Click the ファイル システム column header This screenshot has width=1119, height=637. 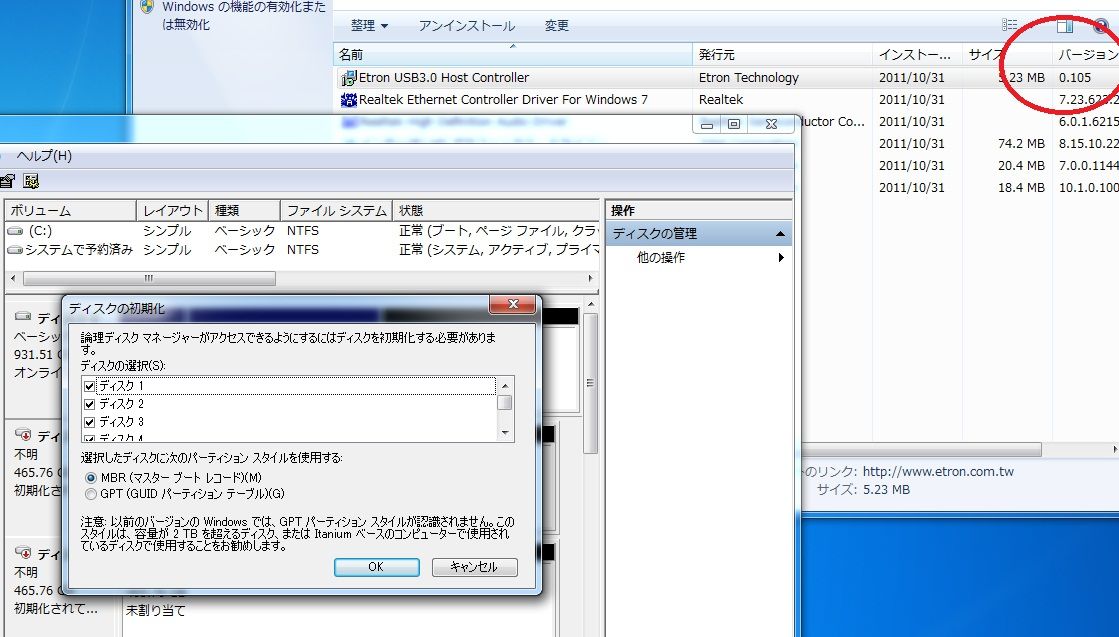coord(336,210)
